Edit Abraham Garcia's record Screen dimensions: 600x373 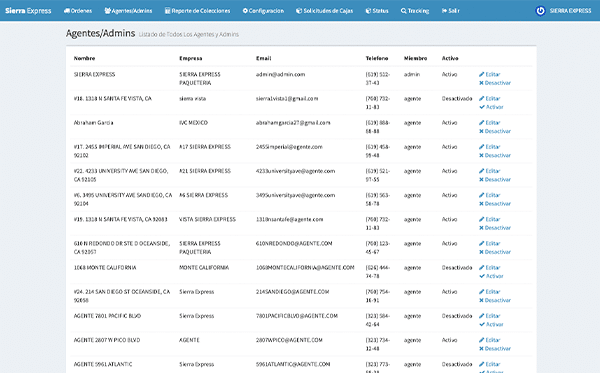tap(489, 122)
